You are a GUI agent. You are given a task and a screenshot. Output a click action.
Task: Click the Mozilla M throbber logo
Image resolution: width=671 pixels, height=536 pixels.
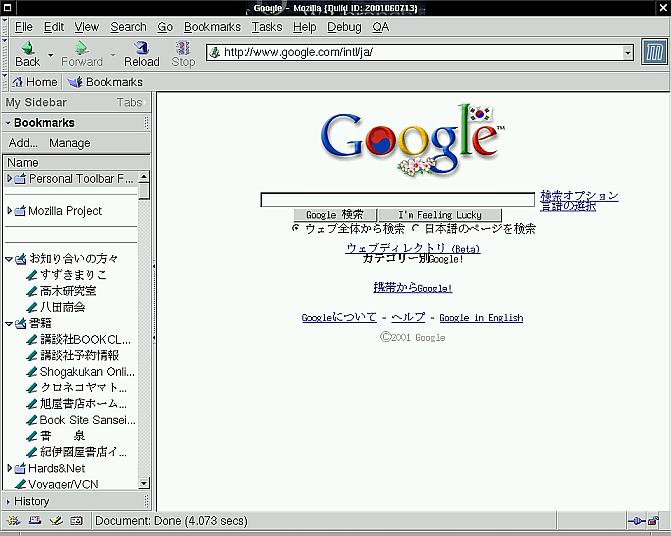click(x=655, y=53)
